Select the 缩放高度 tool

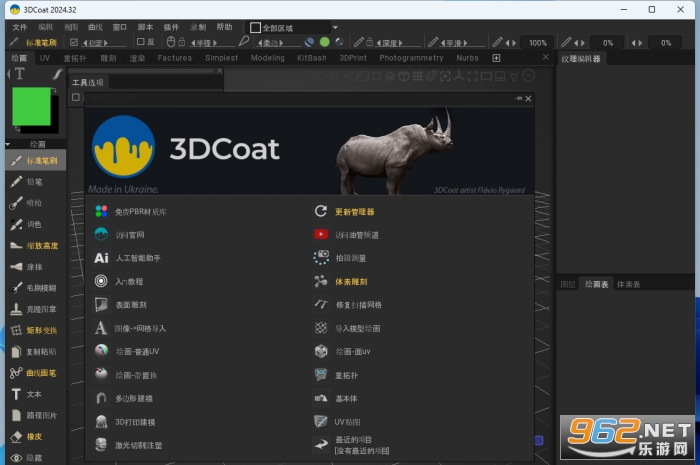[x=36, y=245]
